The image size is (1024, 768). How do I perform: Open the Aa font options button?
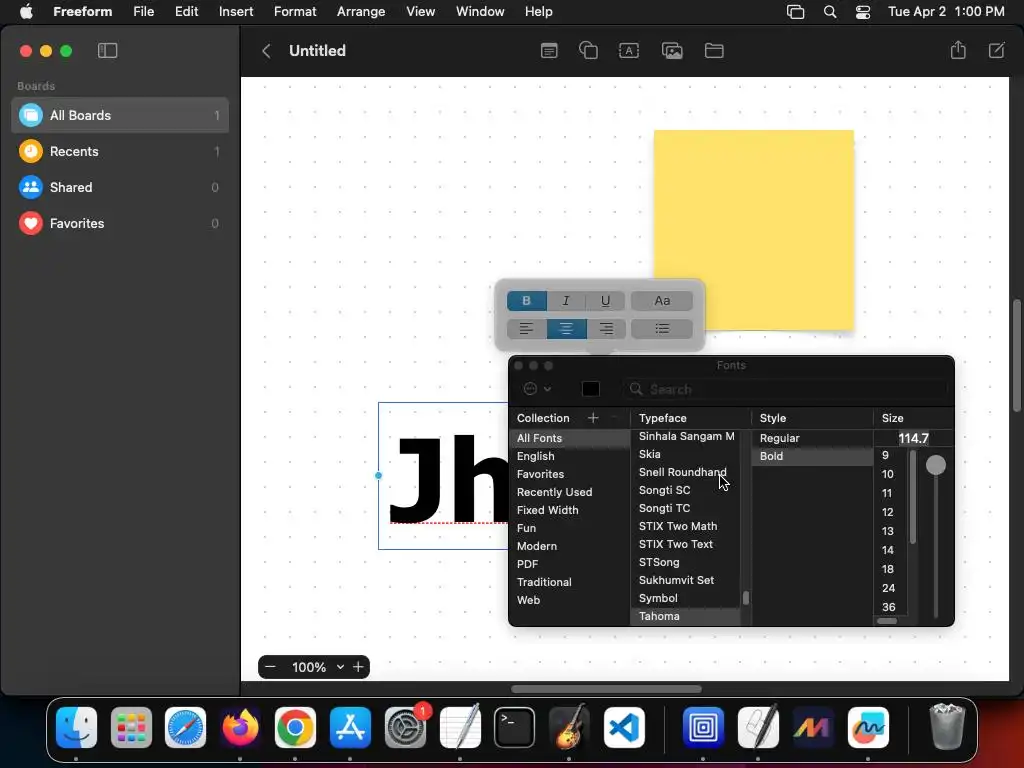click(x=662, y=300)
